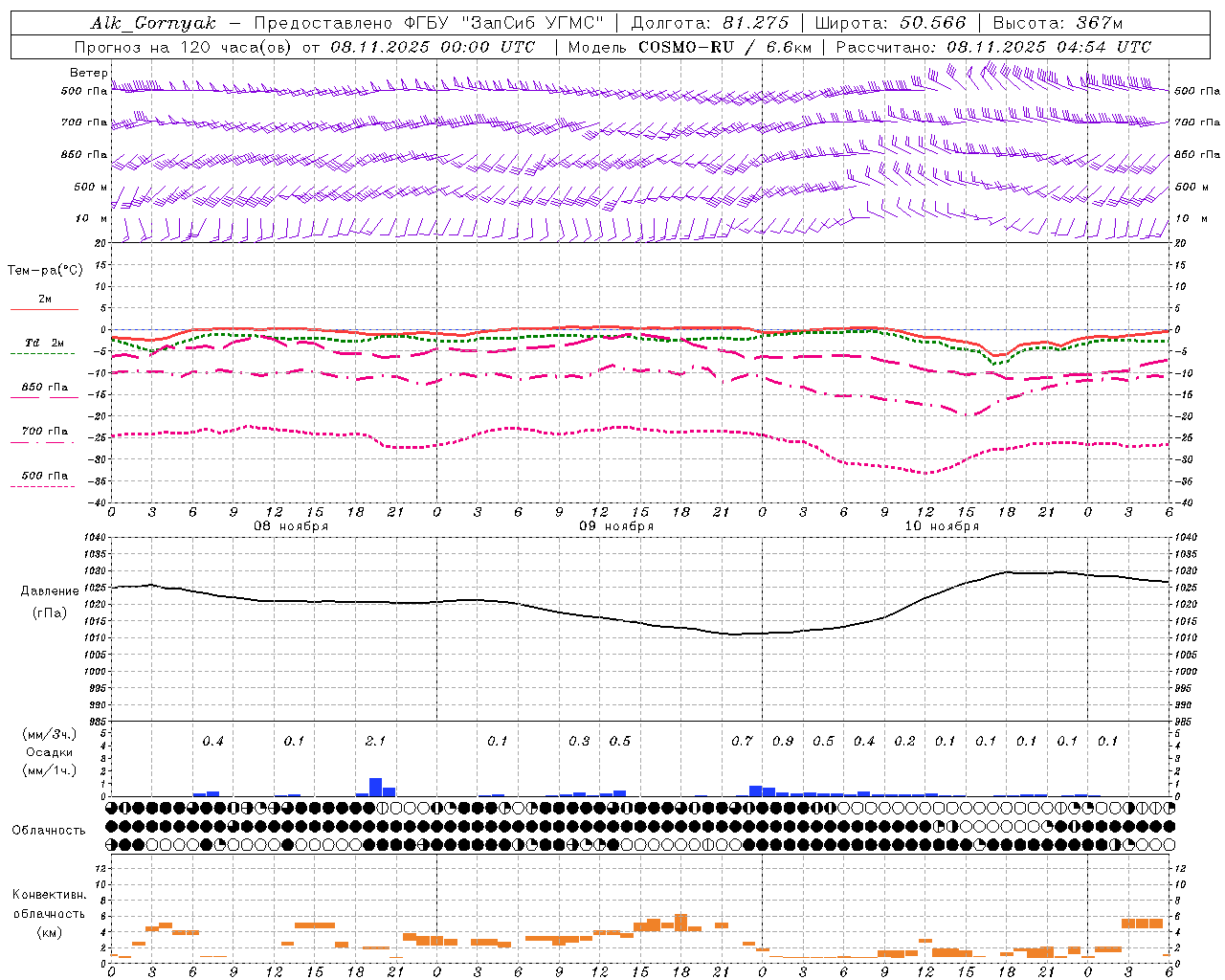Click the 'Облачность' cloud cover label

[x=49, y=831]
